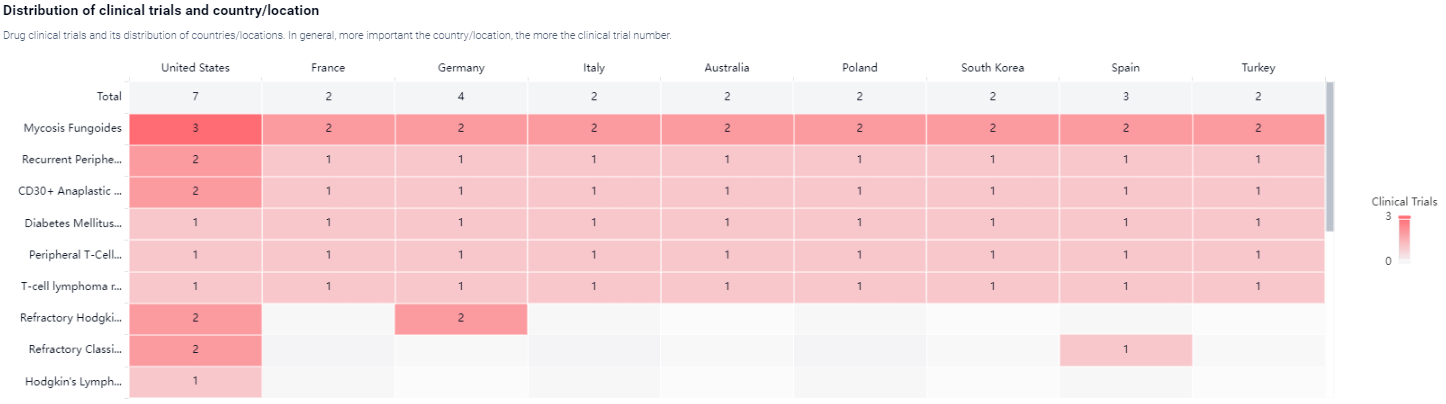Click the CD30+ Anaplastic row label

tap(72, 192)
